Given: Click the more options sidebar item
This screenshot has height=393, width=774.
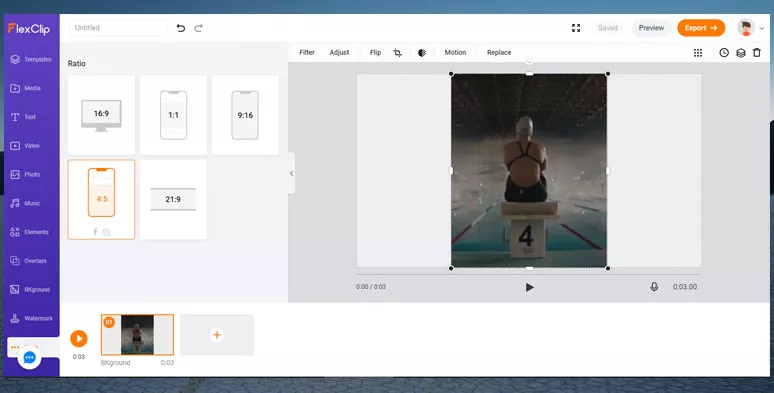Looking at the screenshot, I should click(33, 347).
